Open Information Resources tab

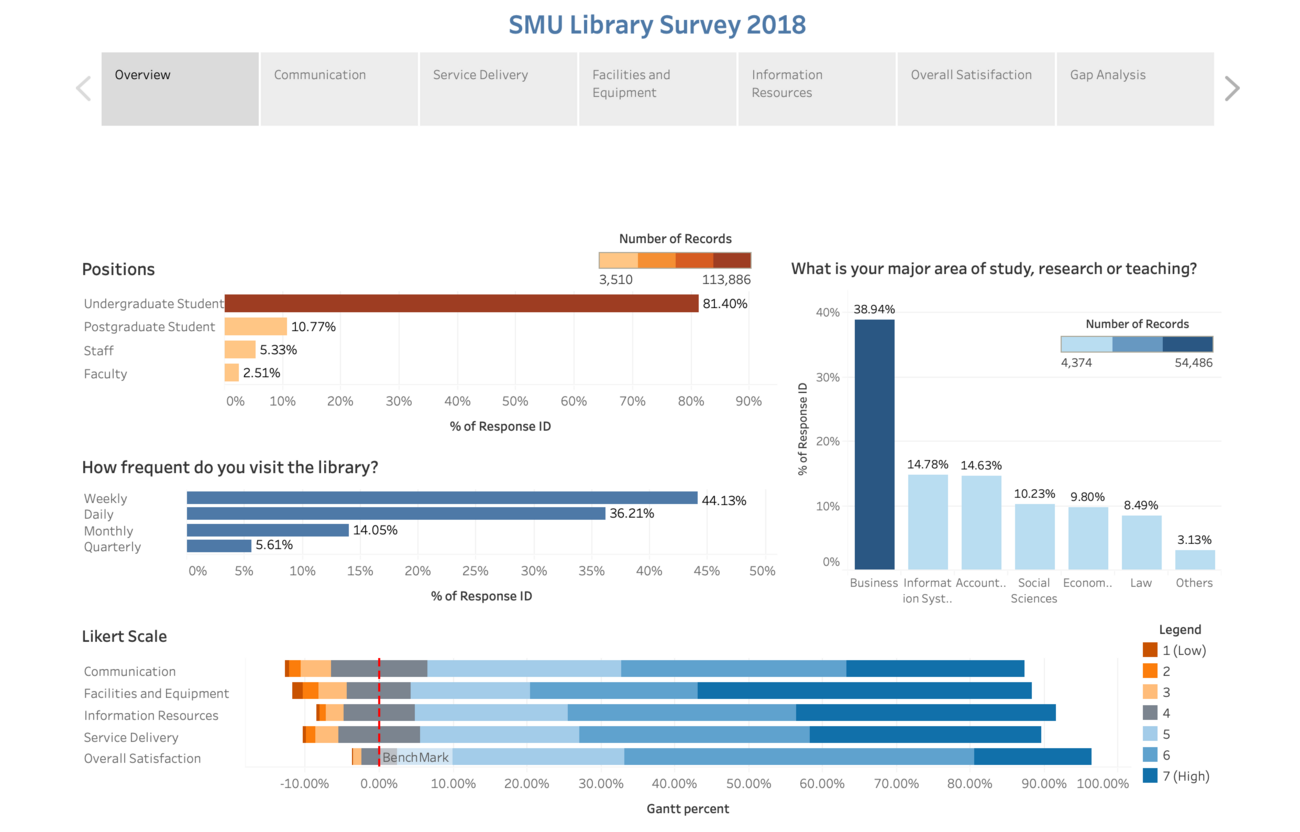point(817,89)
